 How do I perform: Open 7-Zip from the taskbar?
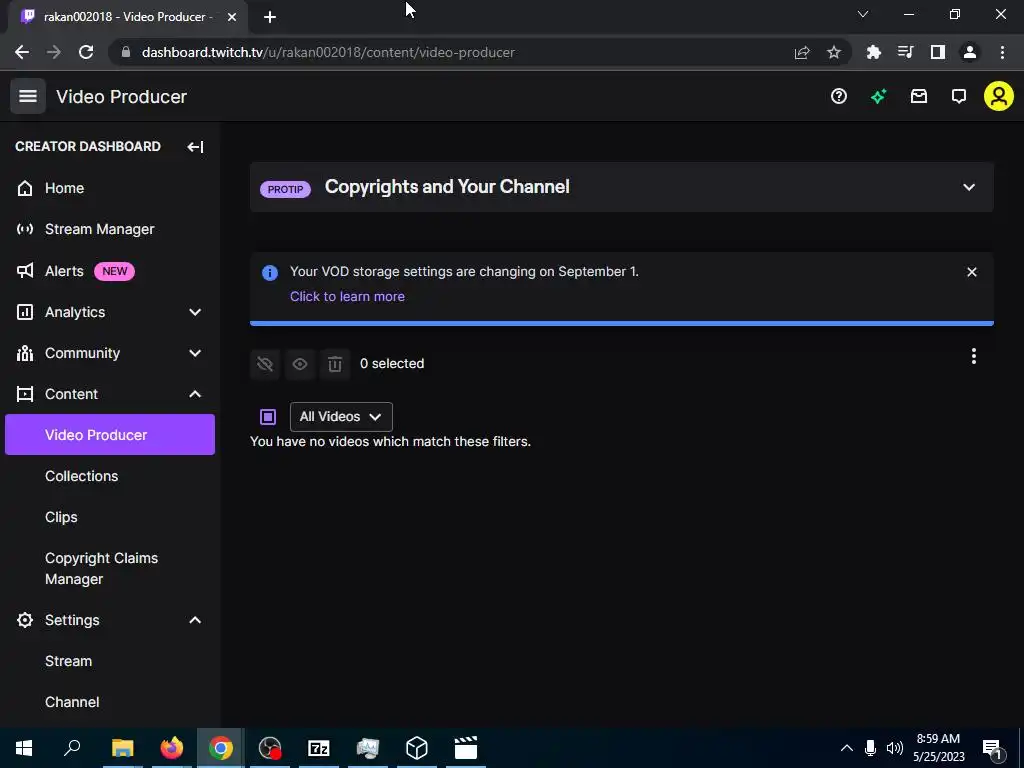click(x=319, y=748)
